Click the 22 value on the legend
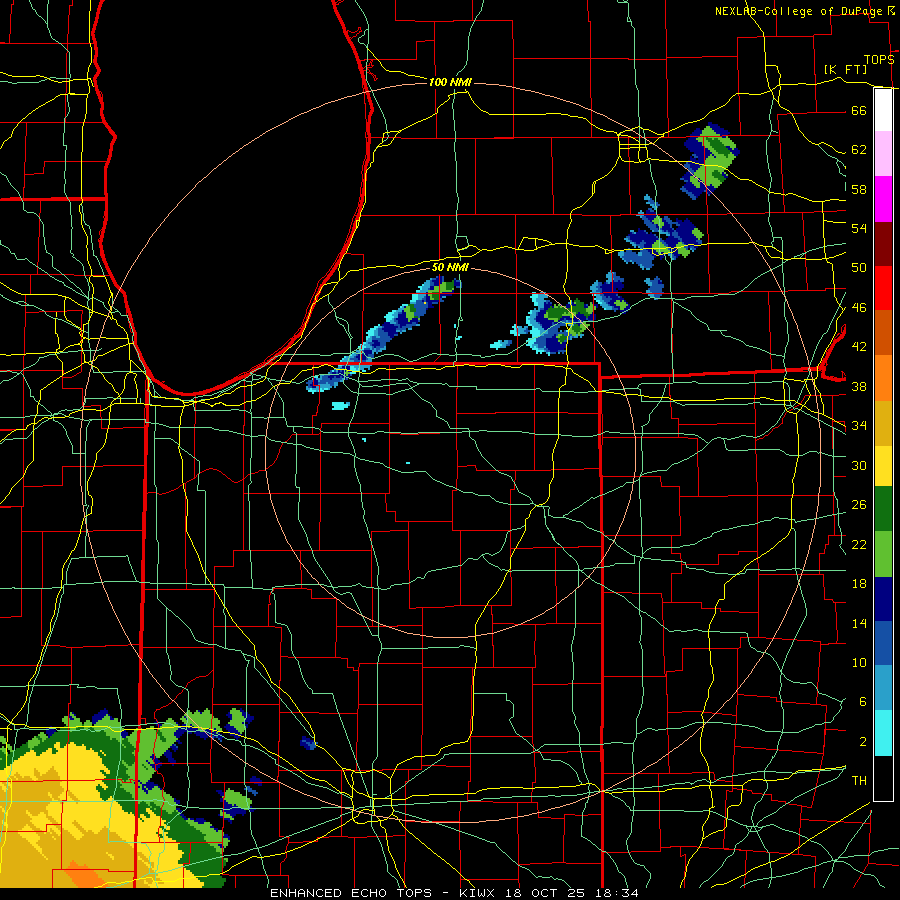Viewport: 900px width, 900px height. point(859,544)
